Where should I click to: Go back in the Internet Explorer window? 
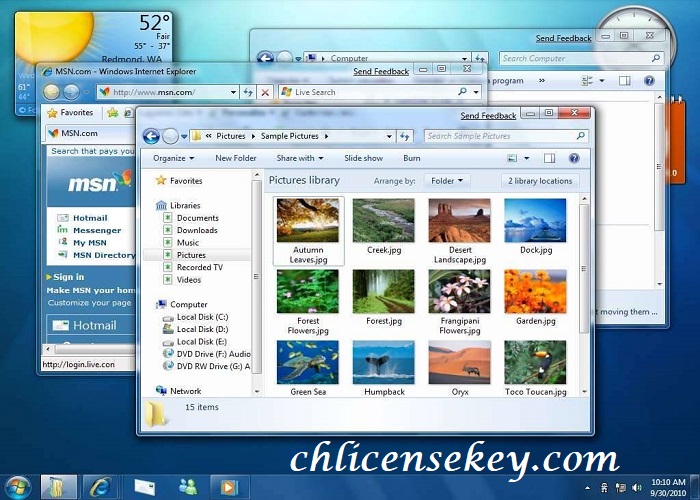pyautogui.click(x=52, y=92)
